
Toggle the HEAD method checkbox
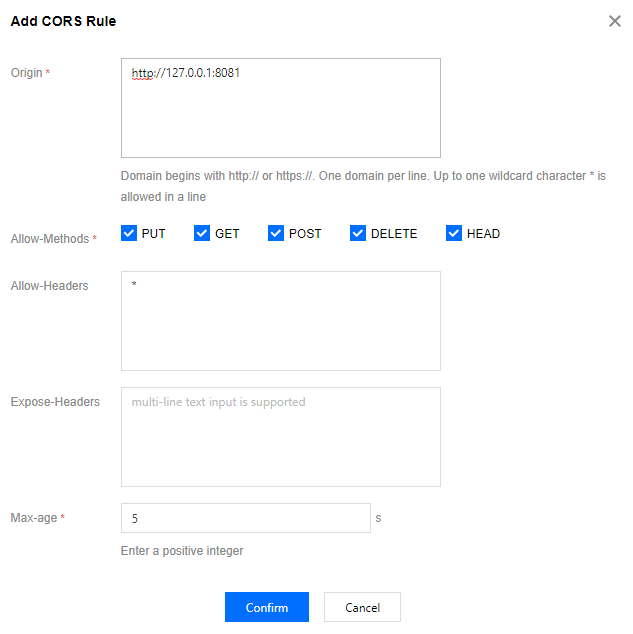pyautogui.click(x=454, y=233)
